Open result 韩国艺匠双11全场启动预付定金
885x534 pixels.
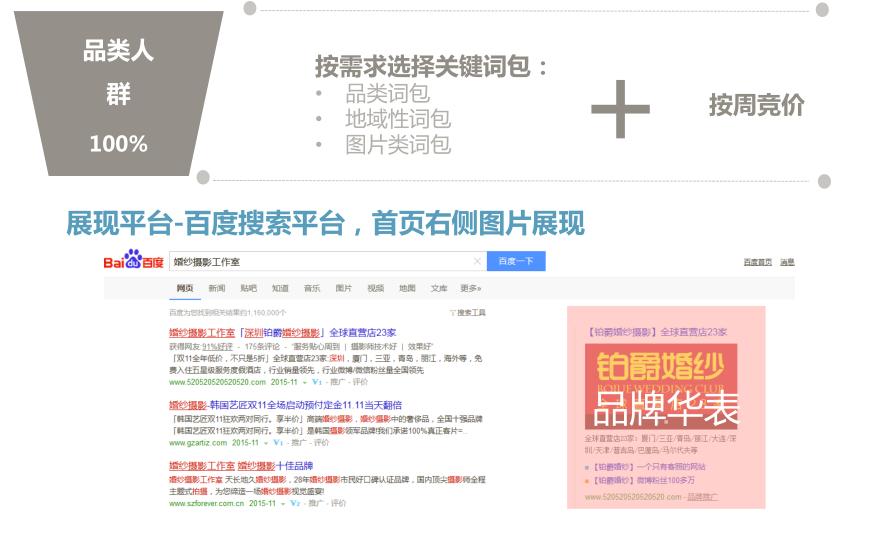click(x=285, y=405)
